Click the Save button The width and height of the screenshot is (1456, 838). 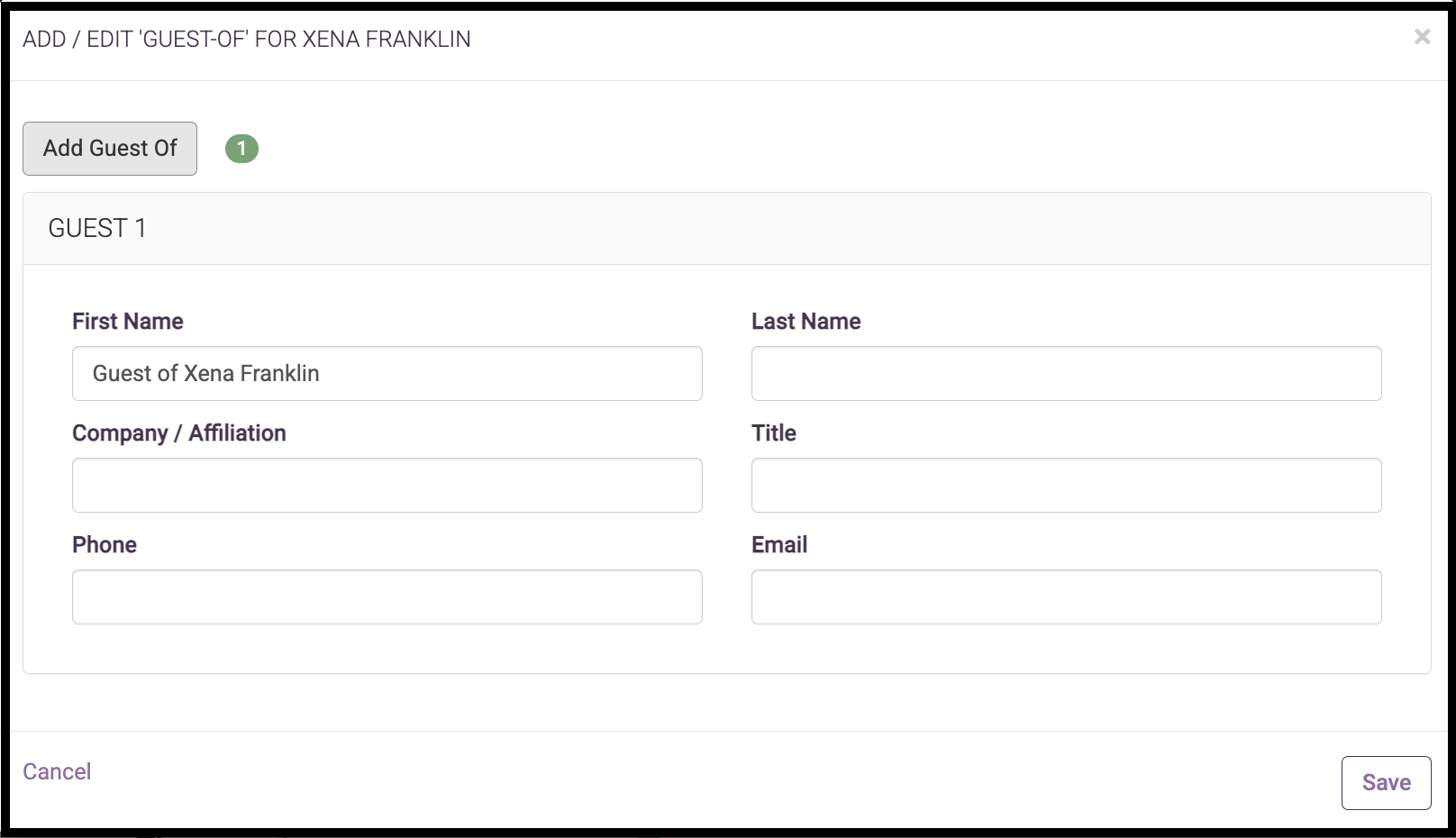click(x=1386, y=782)
